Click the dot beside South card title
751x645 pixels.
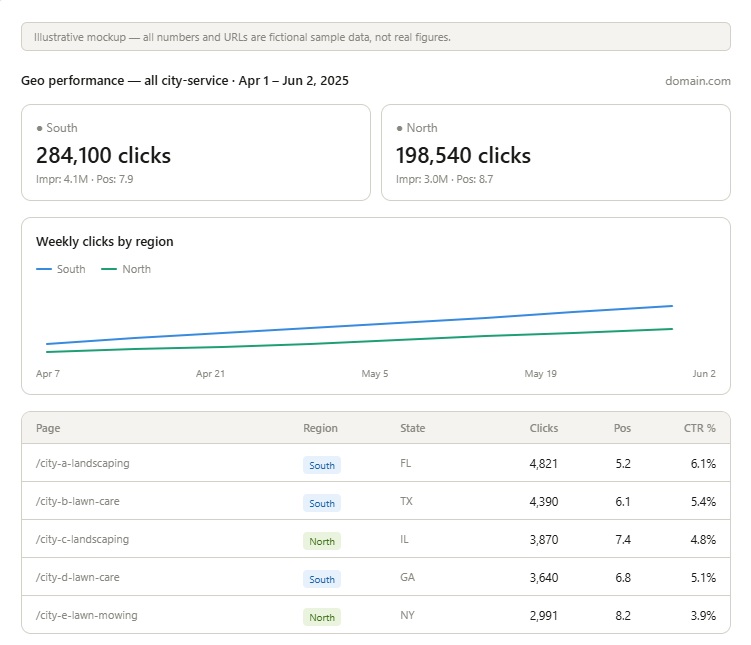pos(39,128)
